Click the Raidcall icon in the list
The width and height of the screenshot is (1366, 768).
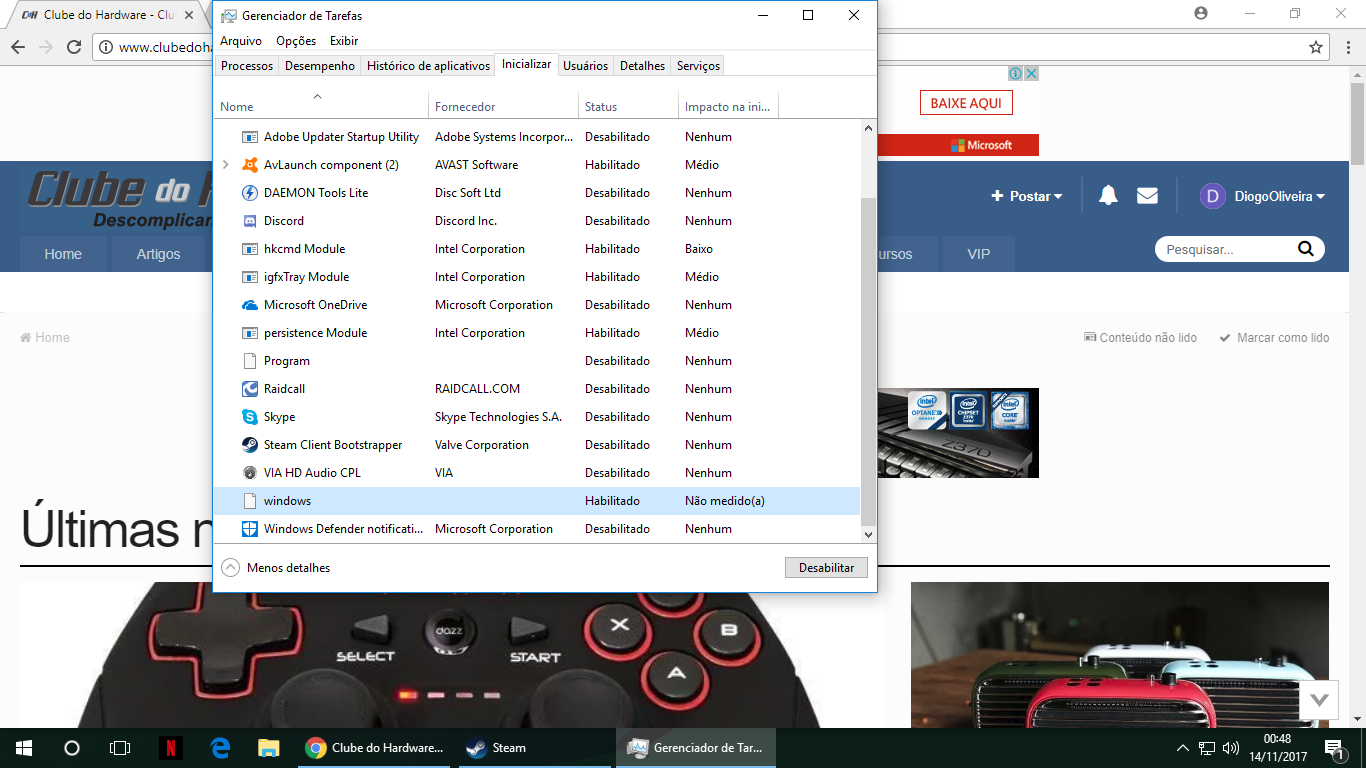click(250, 389)
